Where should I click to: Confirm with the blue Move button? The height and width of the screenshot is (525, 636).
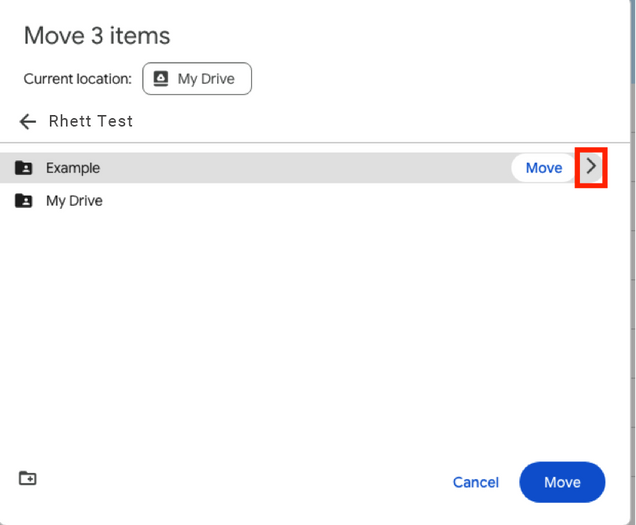tap(562, 482)
